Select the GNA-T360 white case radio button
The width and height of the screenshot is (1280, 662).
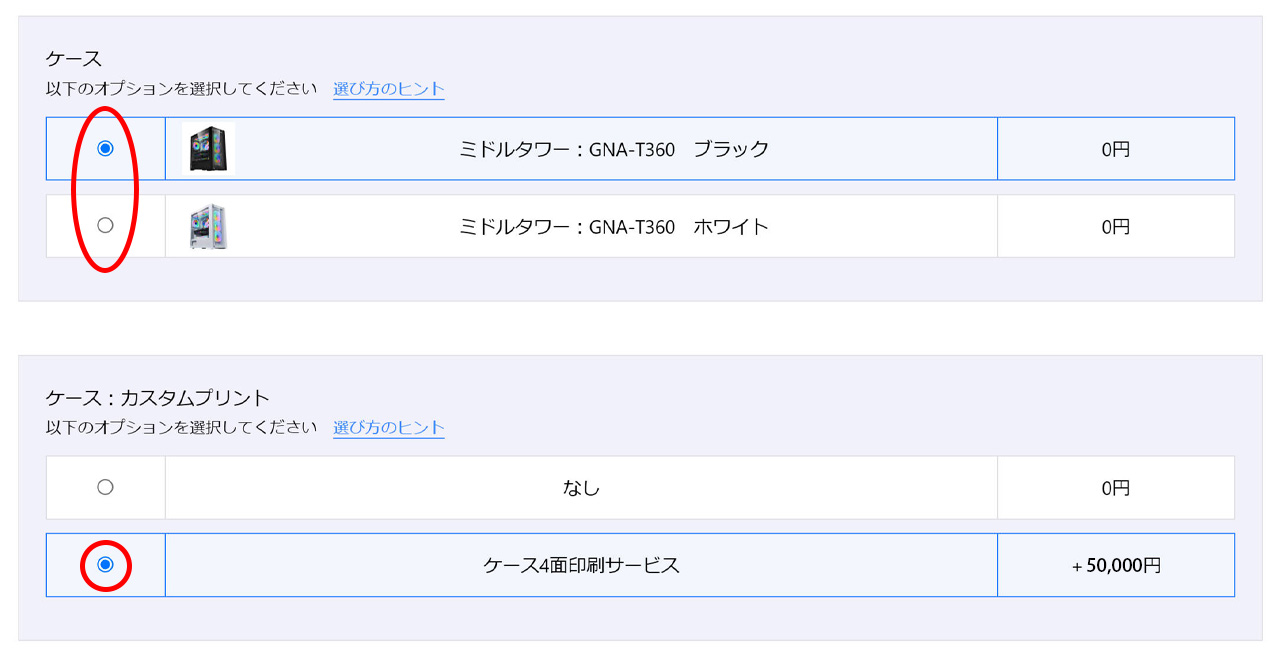(x=105, y=225)
